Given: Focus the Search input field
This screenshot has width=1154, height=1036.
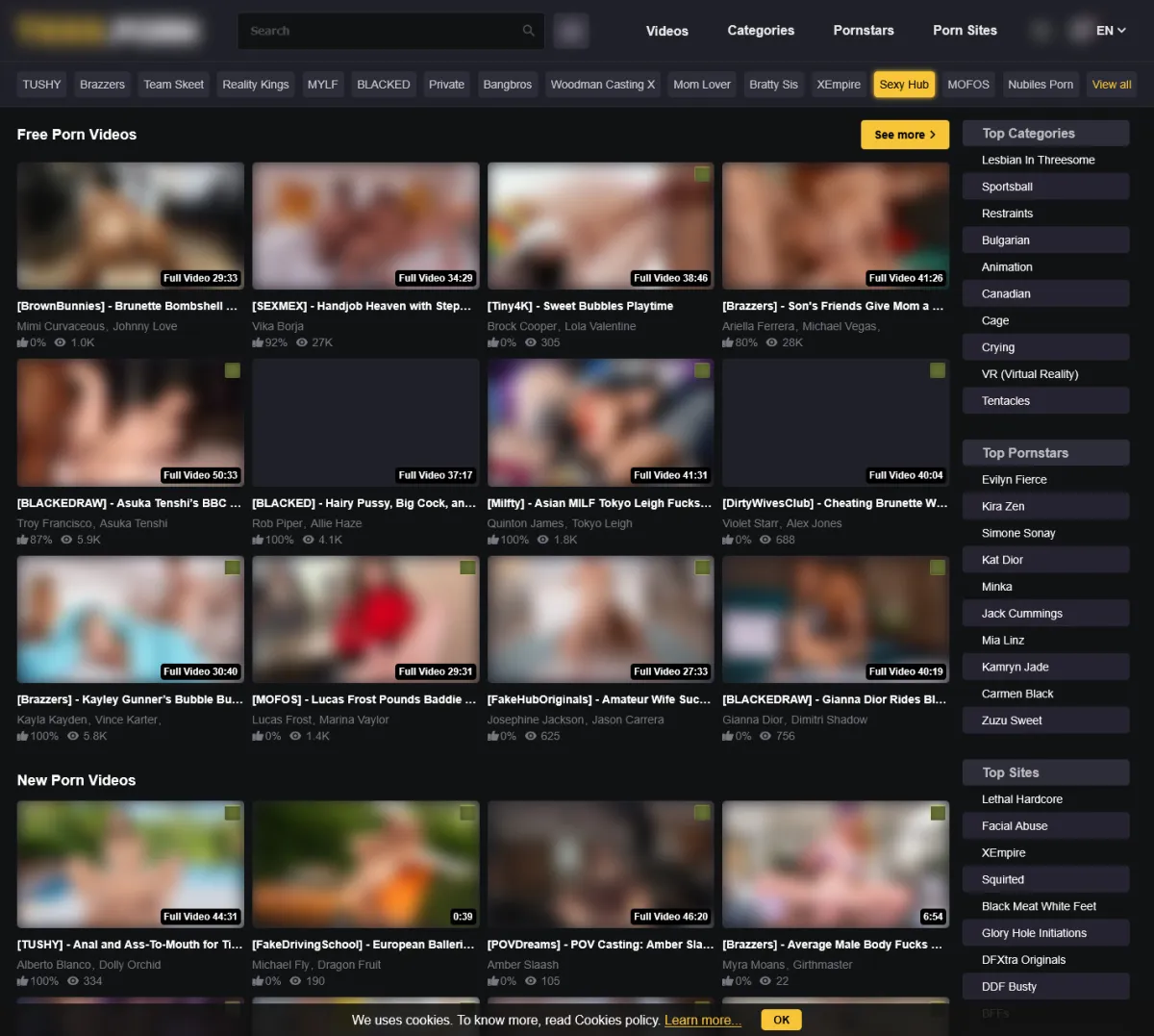Looking at the screenshot, I should (380, 31).
